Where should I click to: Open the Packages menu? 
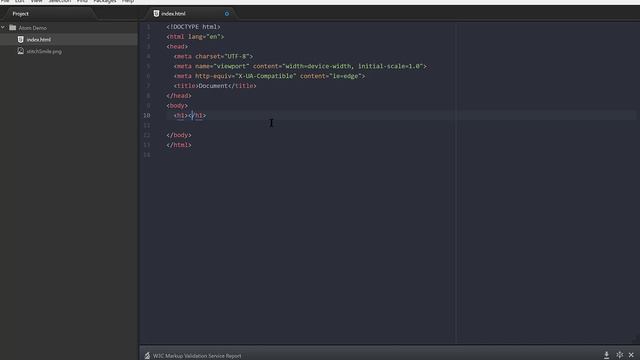[105, 1]
